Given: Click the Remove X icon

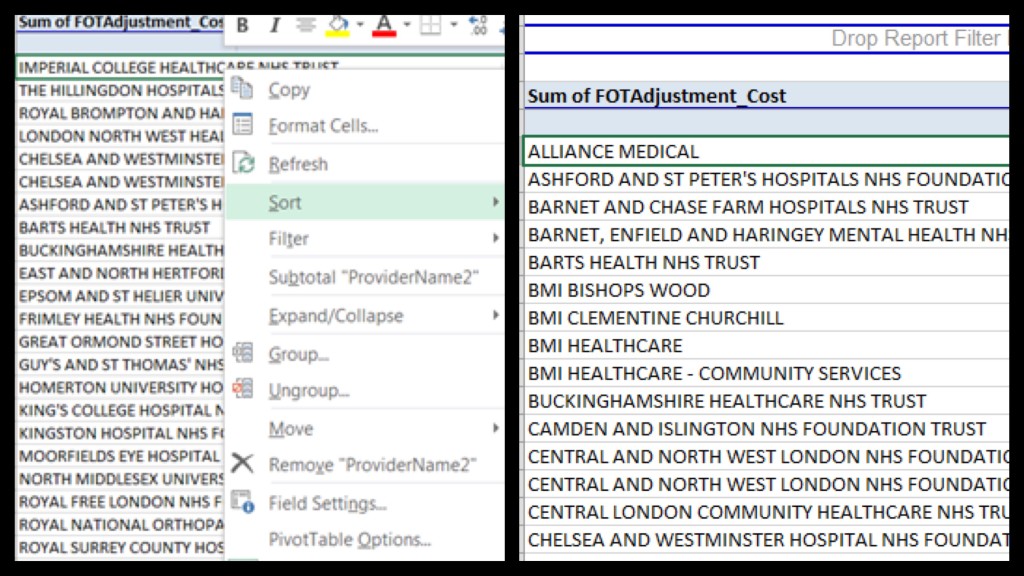Looking at the screenshot, I should tap(242, 463).
